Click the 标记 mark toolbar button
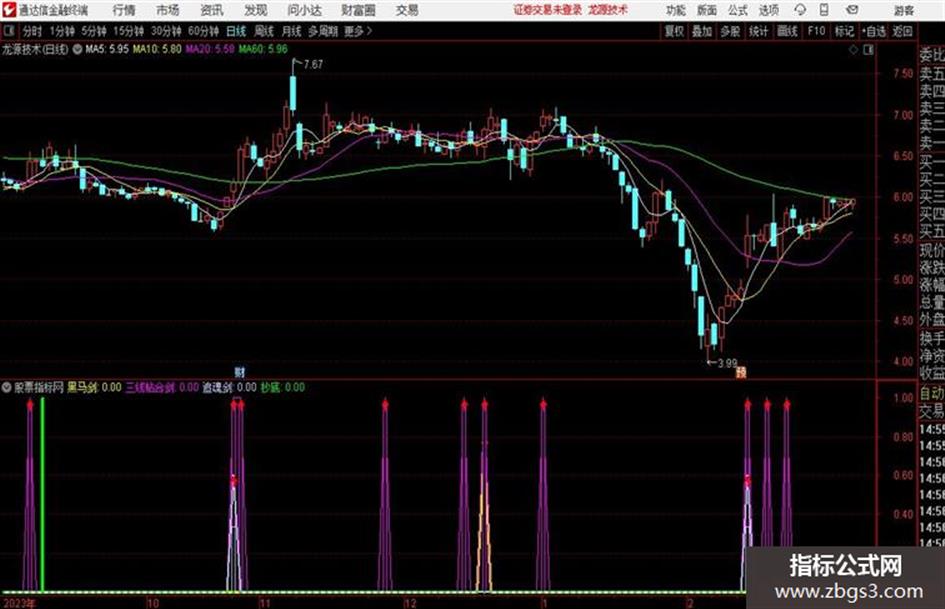This screenshot has width=945, height=609. click(844, 31)
